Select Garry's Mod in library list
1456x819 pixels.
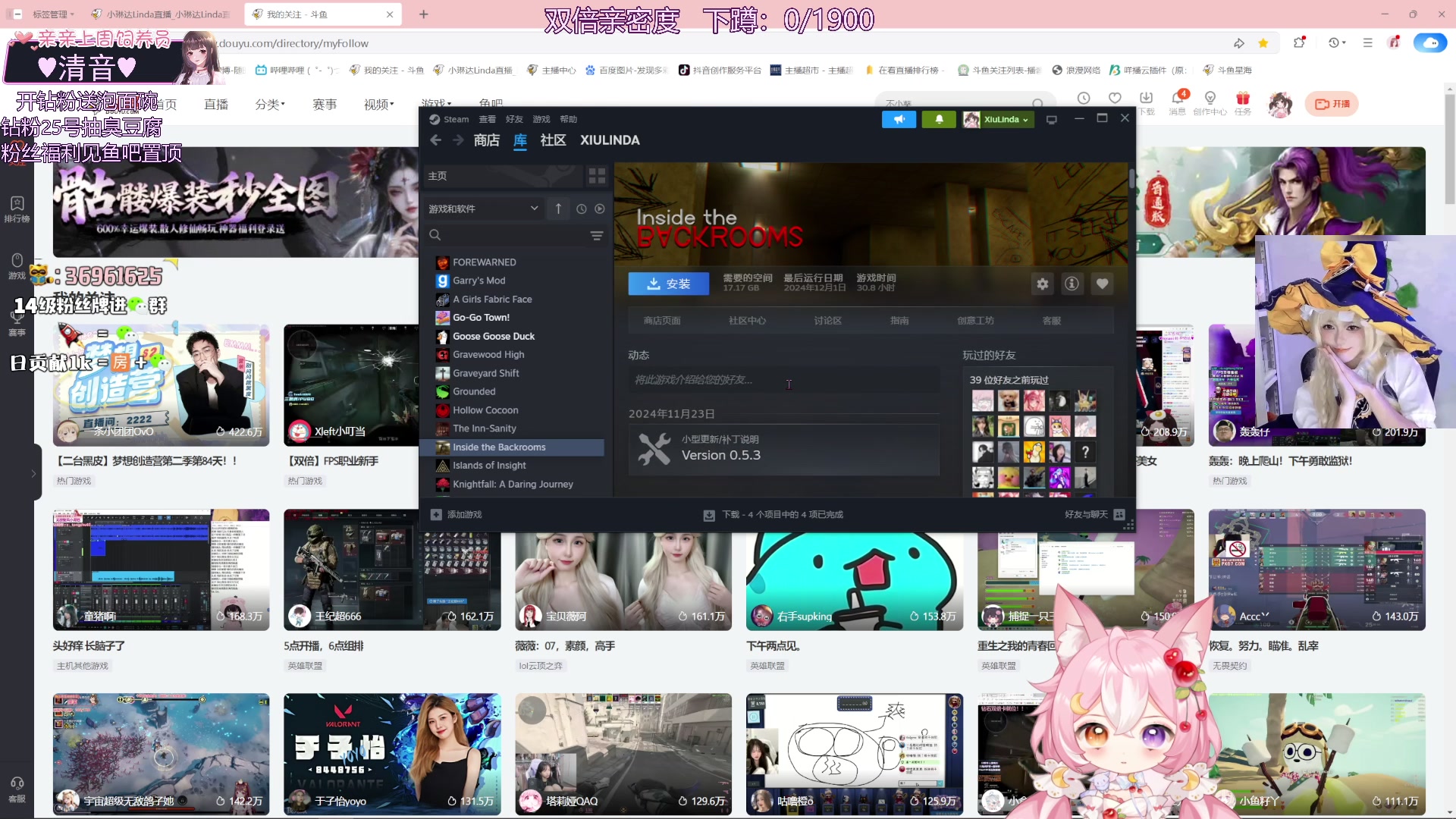[x=479, y=281]
